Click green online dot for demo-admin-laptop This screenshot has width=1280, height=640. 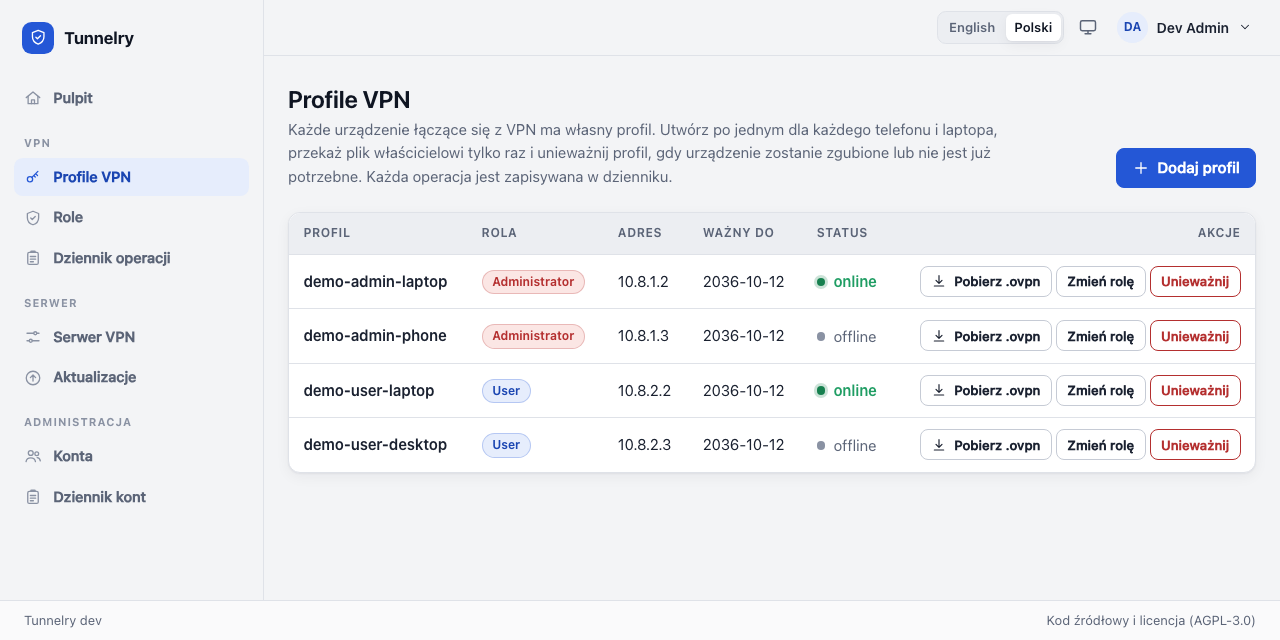click(x=821, y=282)
